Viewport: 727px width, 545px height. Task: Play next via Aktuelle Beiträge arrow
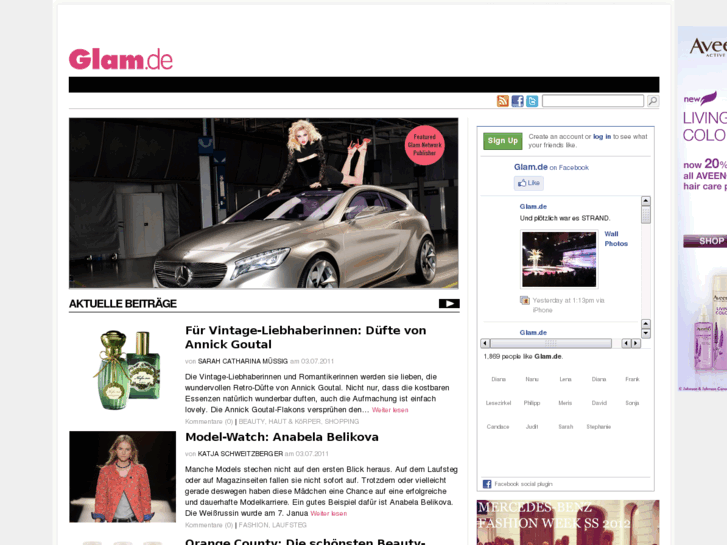coord(449,304)
